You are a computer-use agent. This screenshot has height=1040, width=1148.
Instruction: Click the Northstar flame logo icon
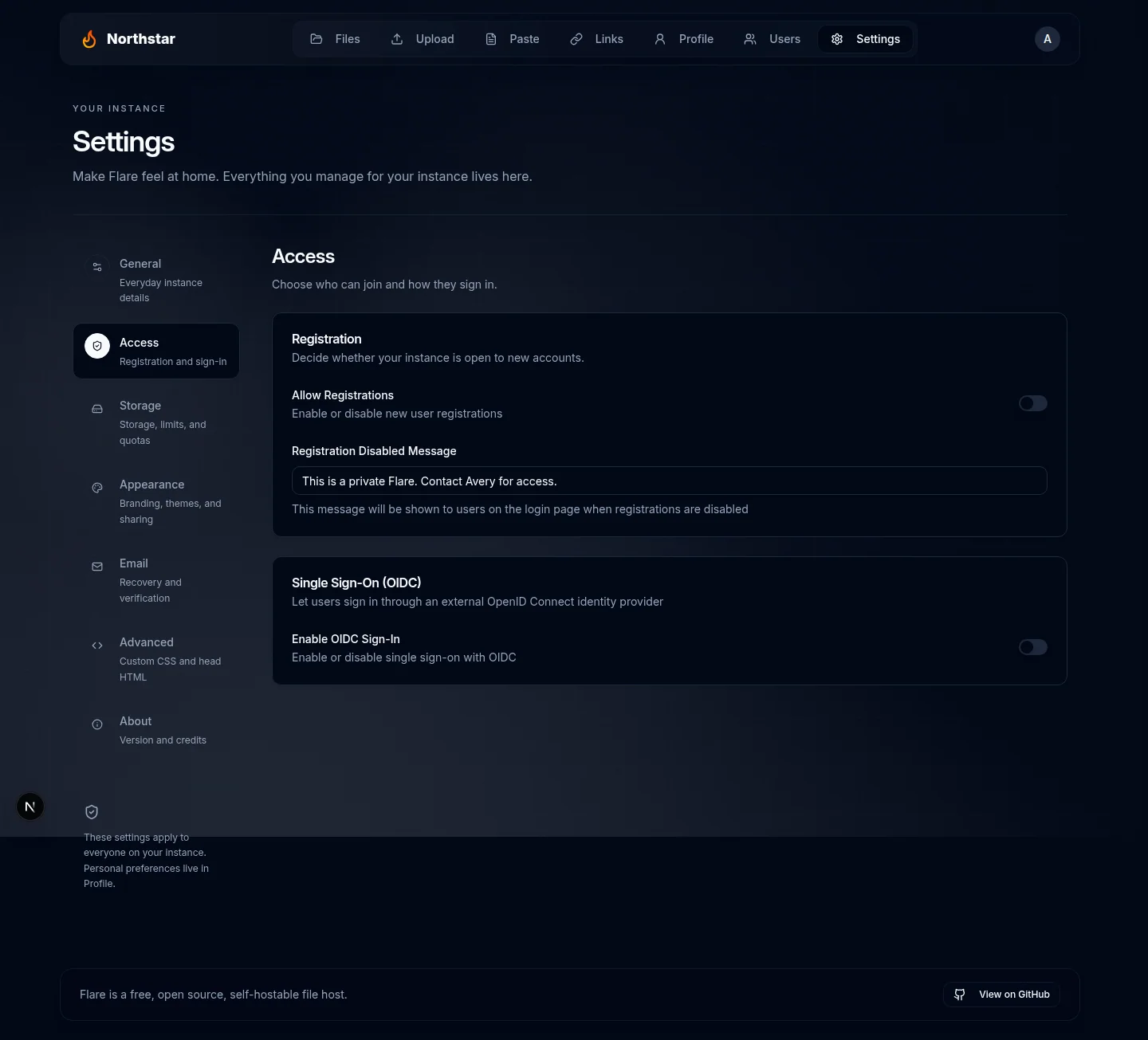[x=89, y=39]
